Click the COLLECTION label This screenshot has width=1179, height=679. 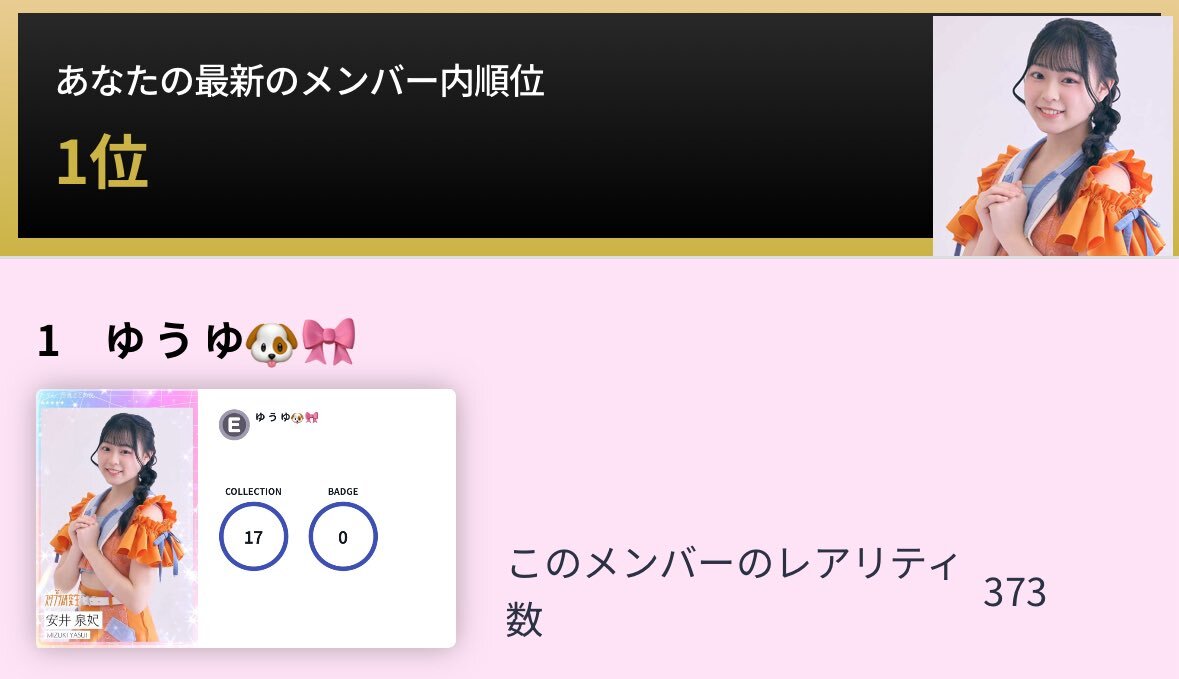(x=253, y=492)
